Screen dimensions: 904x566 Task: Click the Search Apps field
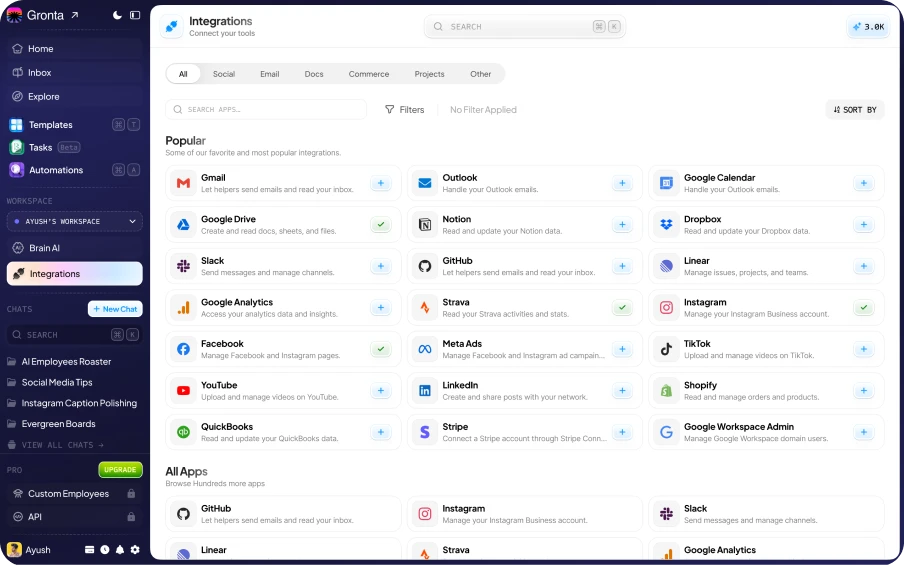coord(266,110)
